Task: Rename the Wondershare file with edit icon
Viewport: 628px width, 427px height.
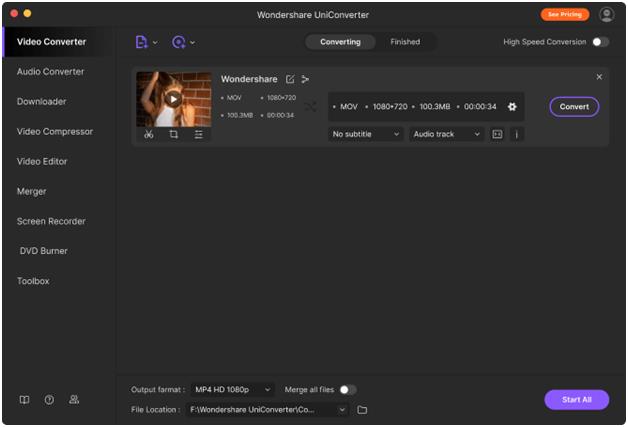Action: [290, 79]
